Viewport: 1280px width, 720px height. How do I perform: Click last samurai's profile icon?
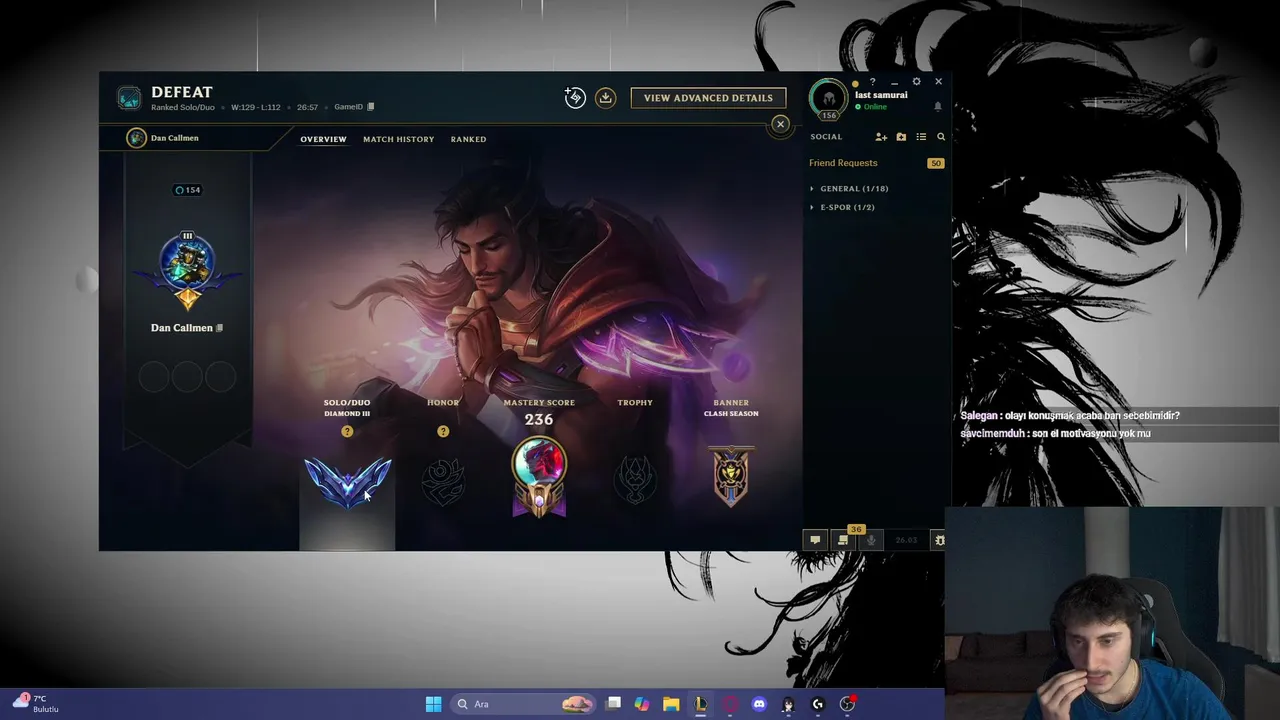[x=828, y=97]
